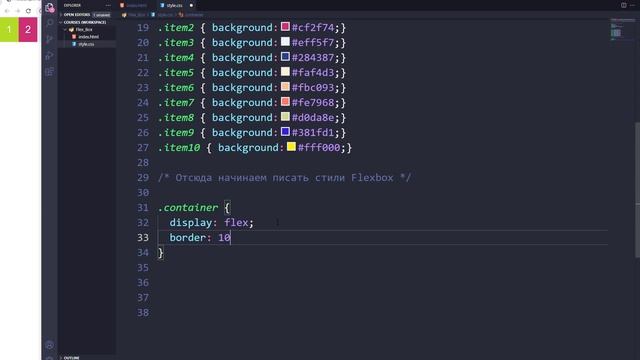This screenshot has width=640, height=360.
Task: Click the Flex_Box breadcrumb segment
Action: point(133,15)
